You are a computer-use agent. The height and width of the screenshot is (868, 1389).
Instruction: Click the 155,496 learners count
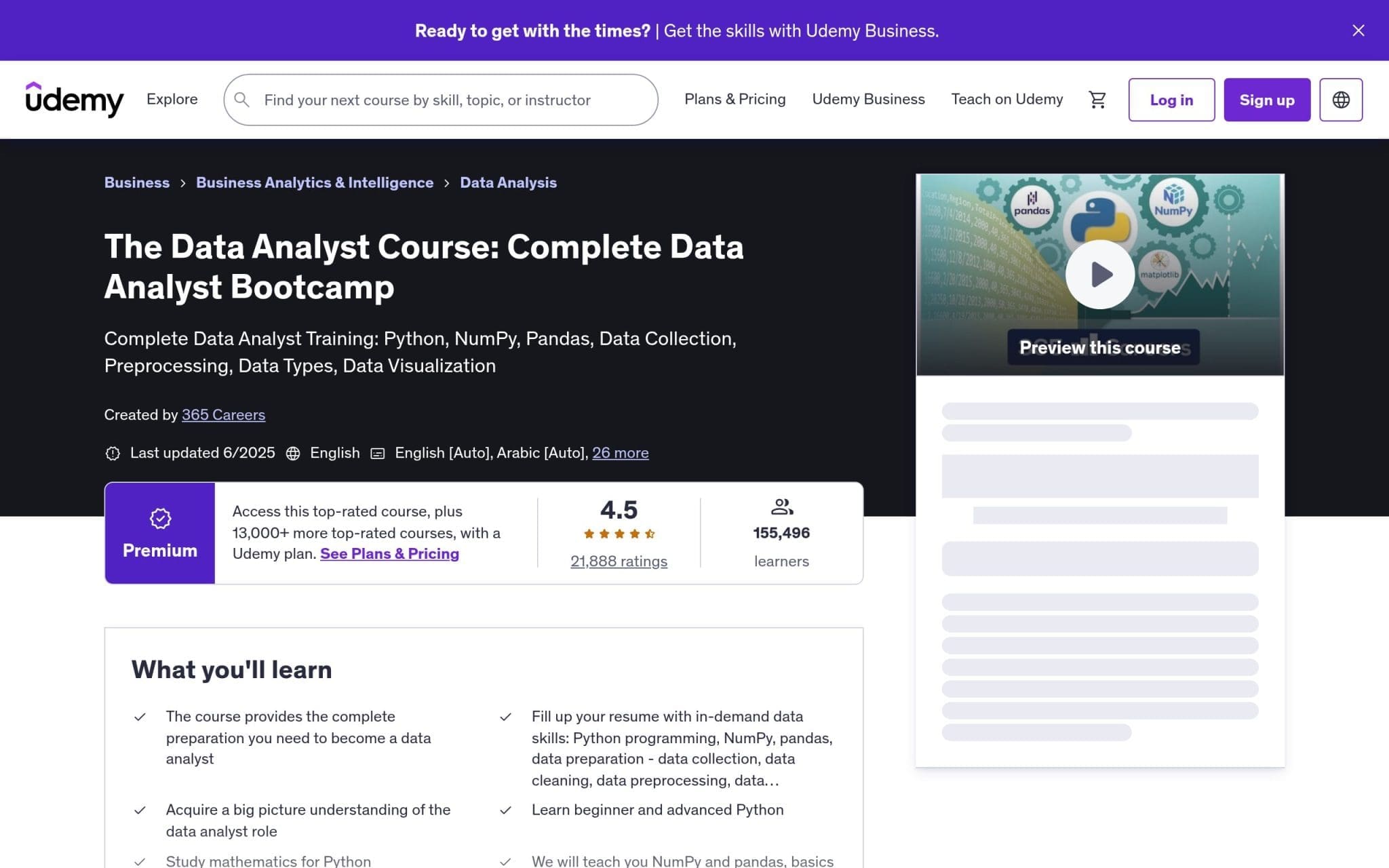click(x=781, y=533)
